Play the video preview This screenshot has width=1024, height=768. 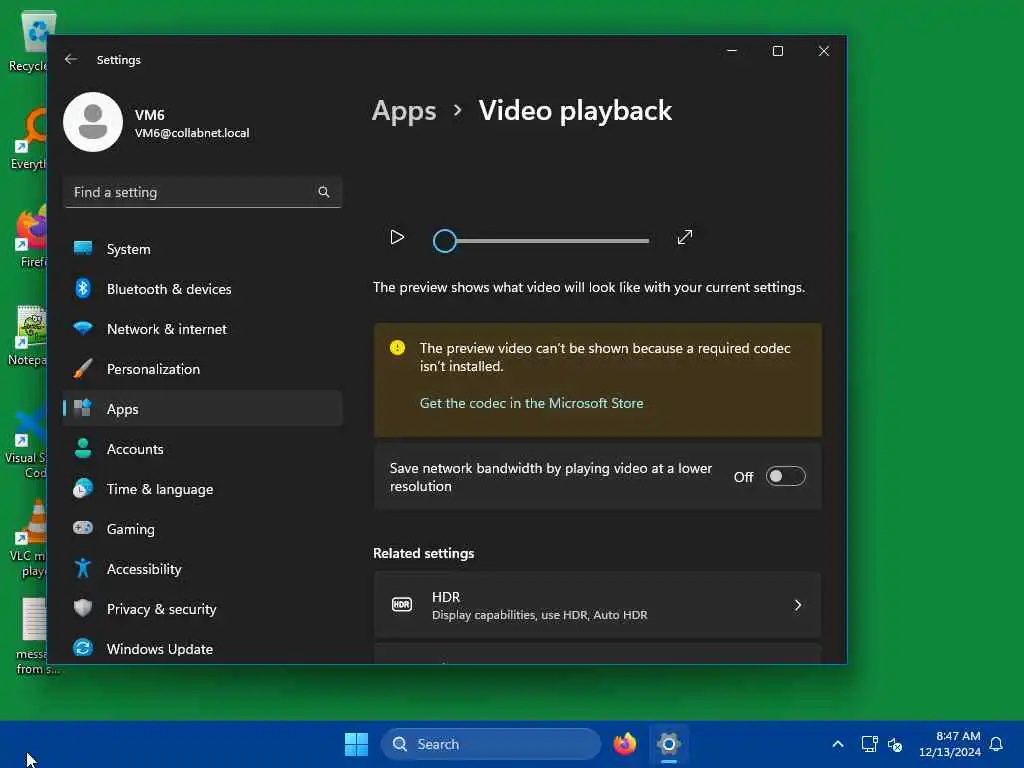(x=396, y=237)
